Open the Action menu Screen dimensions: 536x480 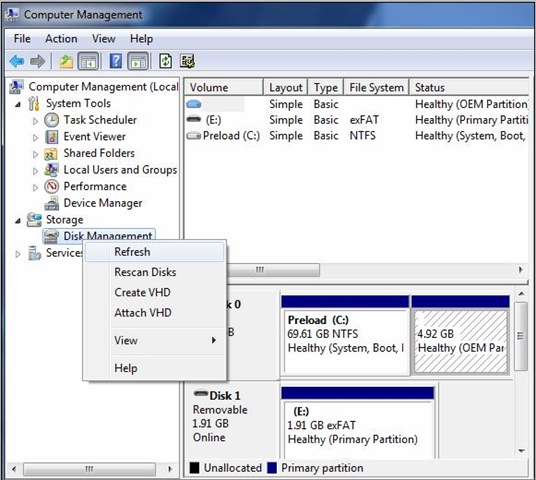pos(61,39)
